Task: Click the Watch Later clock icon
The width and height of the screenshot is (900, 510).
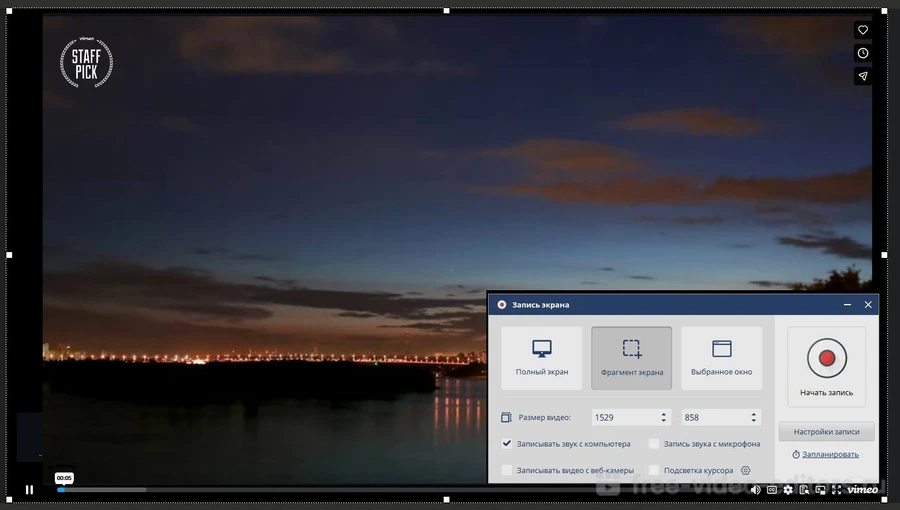Action: click(863, 53)
